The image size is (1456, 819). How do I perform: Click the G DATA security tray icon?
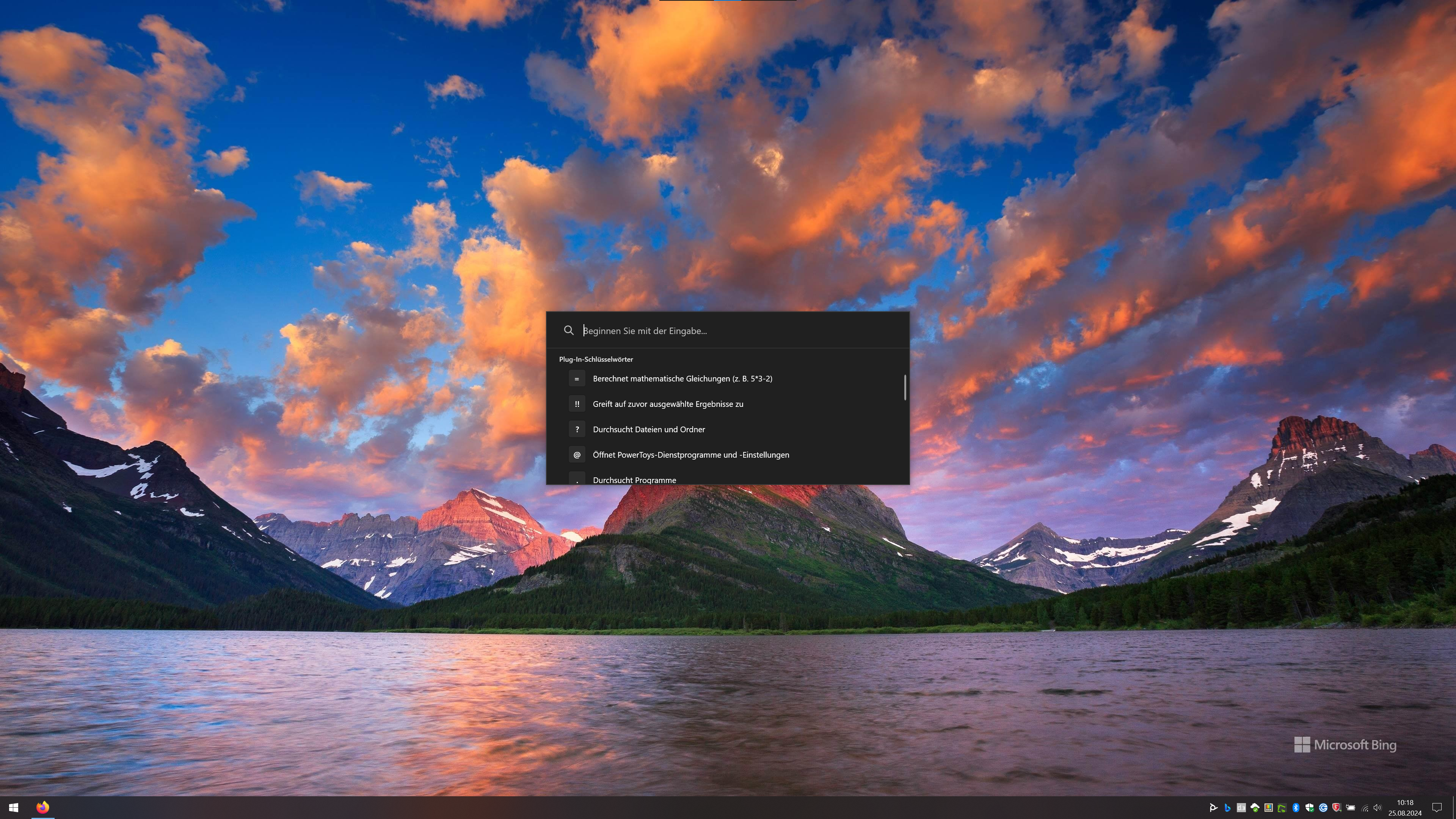pyautogui.click(x=1337, y=808)
